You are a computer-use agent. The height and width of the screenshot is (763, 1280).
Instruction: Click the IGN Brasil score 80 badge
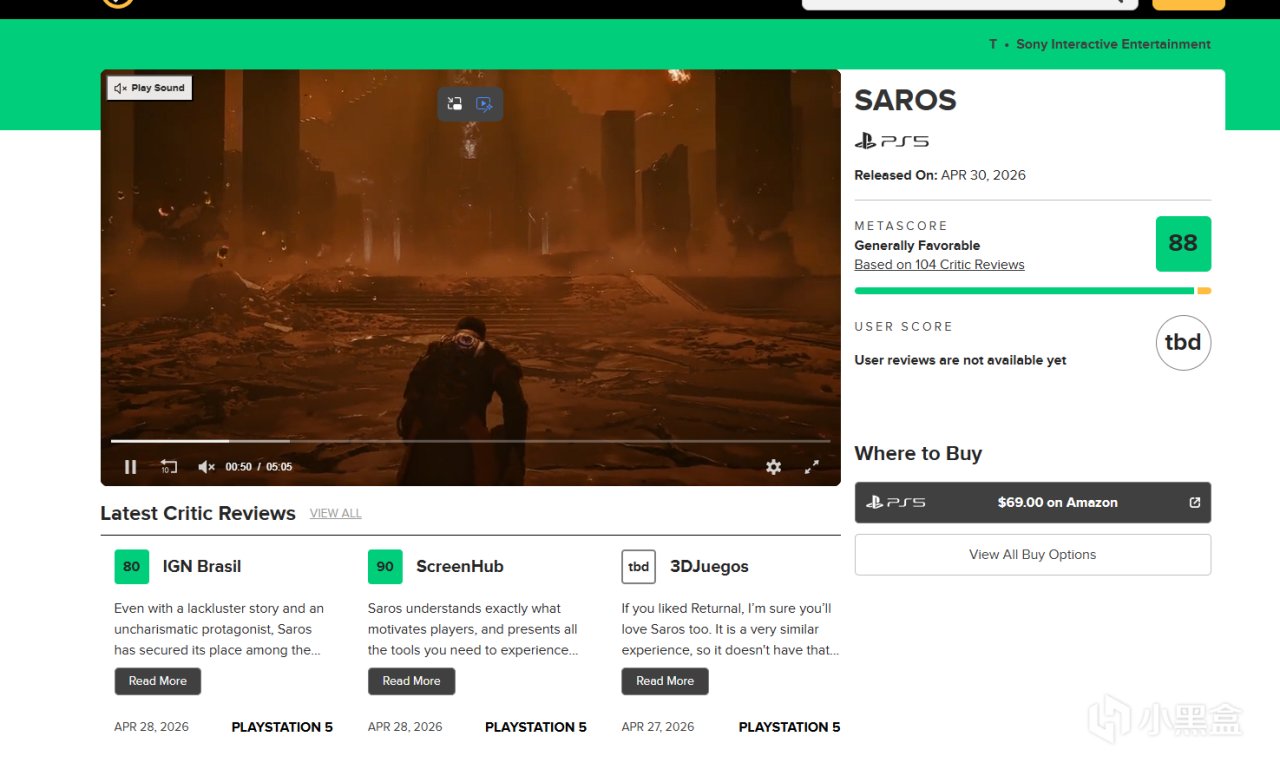point(132,566)
